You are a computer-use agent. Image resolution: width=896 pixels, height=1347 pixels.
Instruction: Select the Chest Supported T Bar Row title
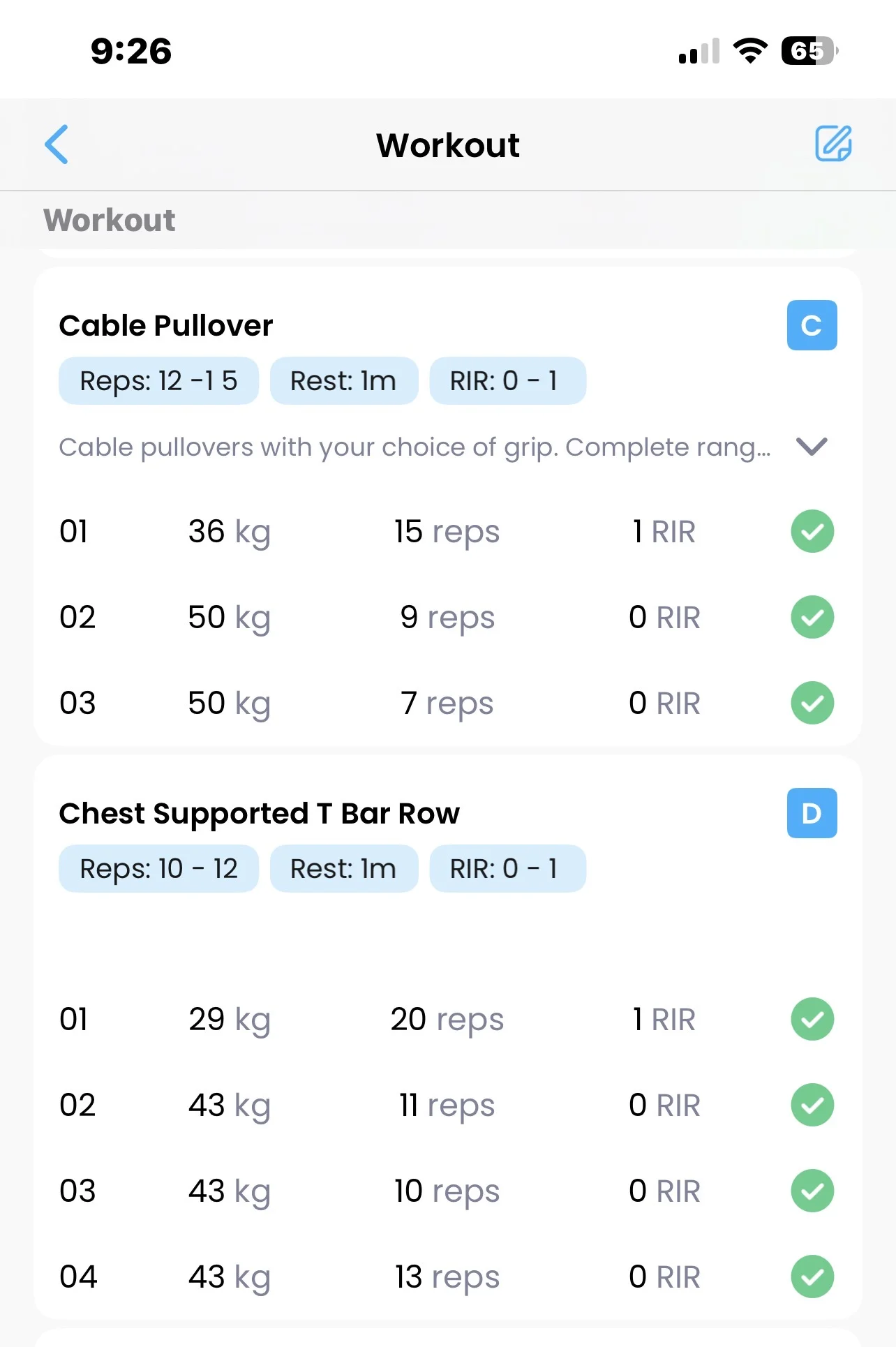click(x=259, y=814)
